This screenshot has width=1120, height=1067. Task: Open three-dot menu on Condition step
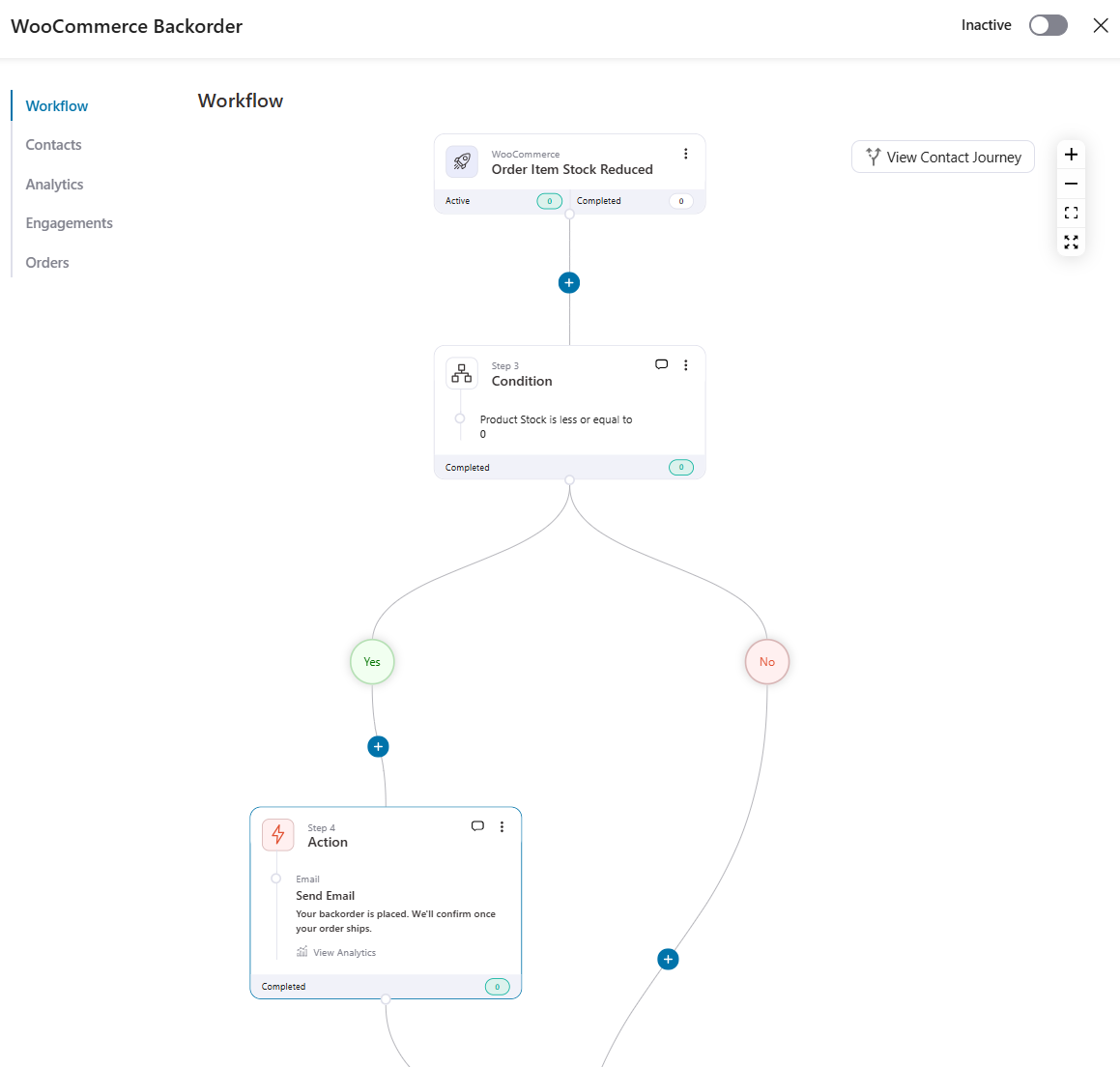click(686, 365)
